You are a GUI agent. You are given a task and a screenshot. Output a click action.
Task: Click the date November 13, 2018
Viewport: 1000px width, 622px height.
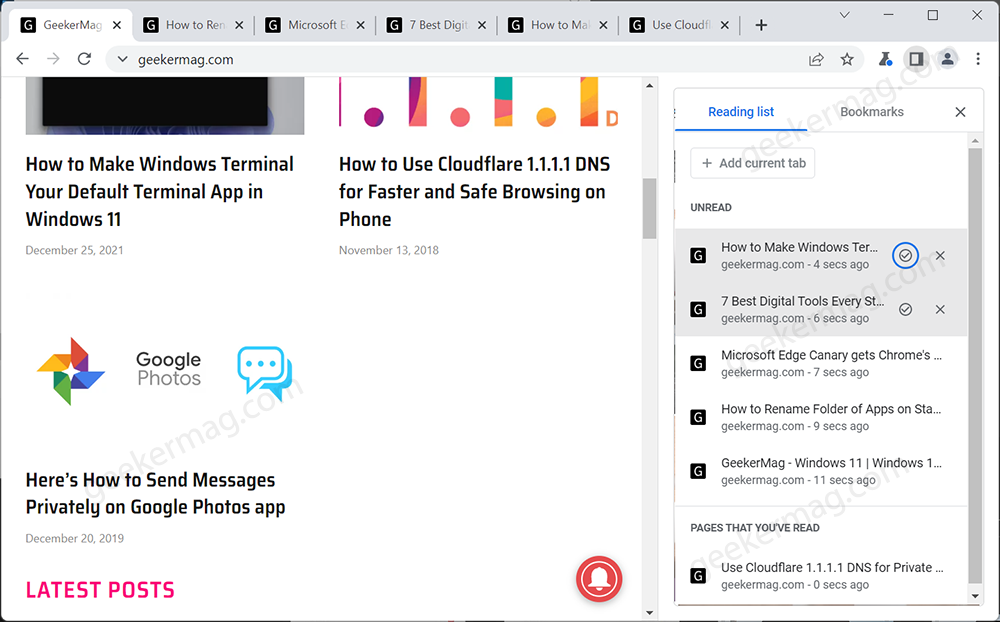[x=388, y=250]
